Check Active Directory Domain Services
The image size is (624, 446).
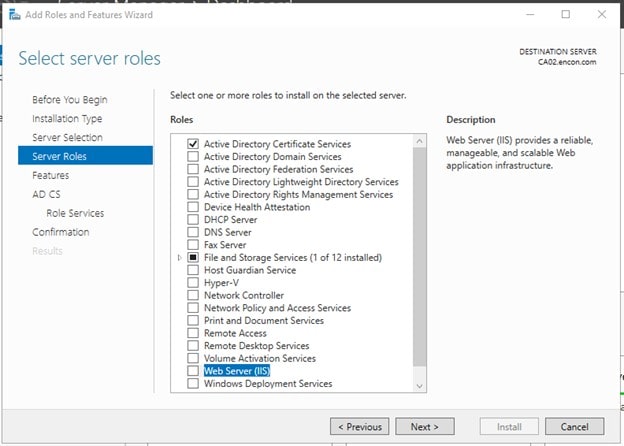click(x=194, y=157)
